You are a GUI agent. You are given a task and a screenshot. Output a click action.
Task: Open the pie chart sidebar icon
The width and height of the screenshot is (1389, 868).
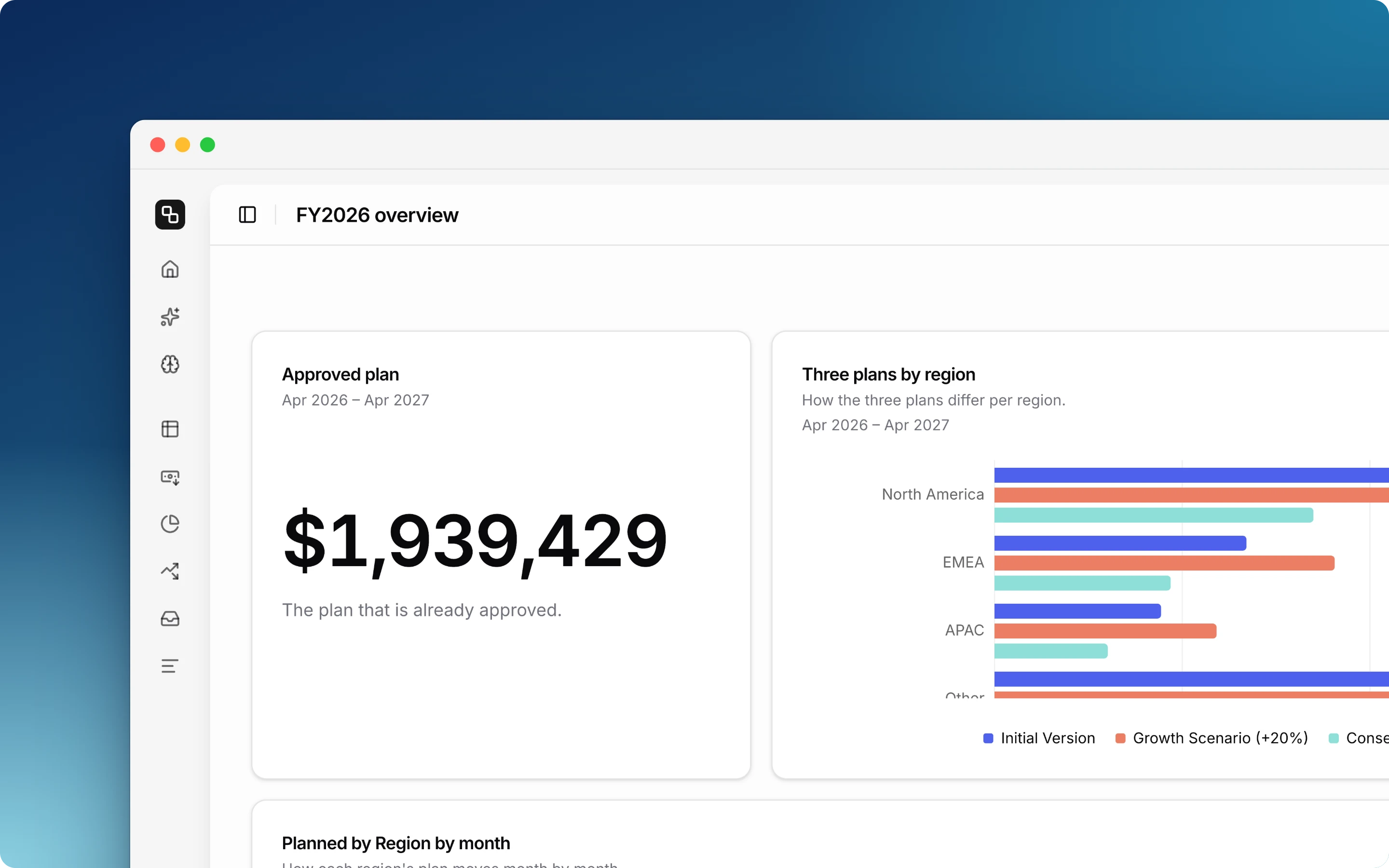pos(170,524)
